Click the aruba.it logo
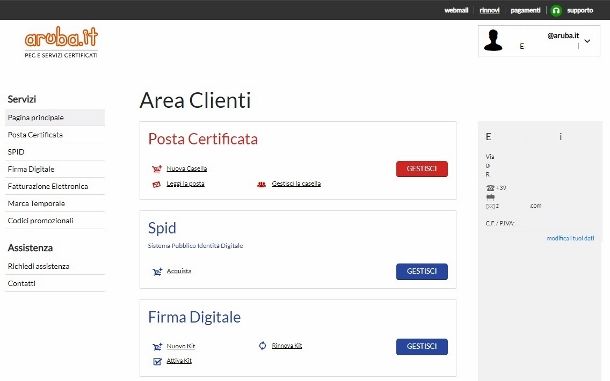Viewport: 610px width, 381px height. point(61,42)
